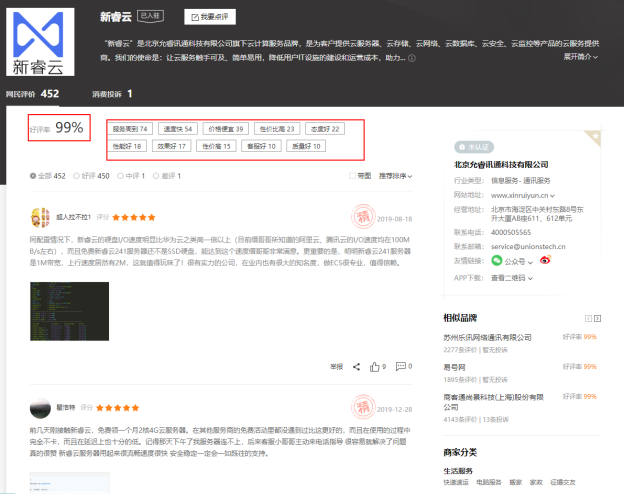This screenshot has height=495, width=624.
Task: Click the Weibo icon in 友情链接
Action: coord(545,259)
